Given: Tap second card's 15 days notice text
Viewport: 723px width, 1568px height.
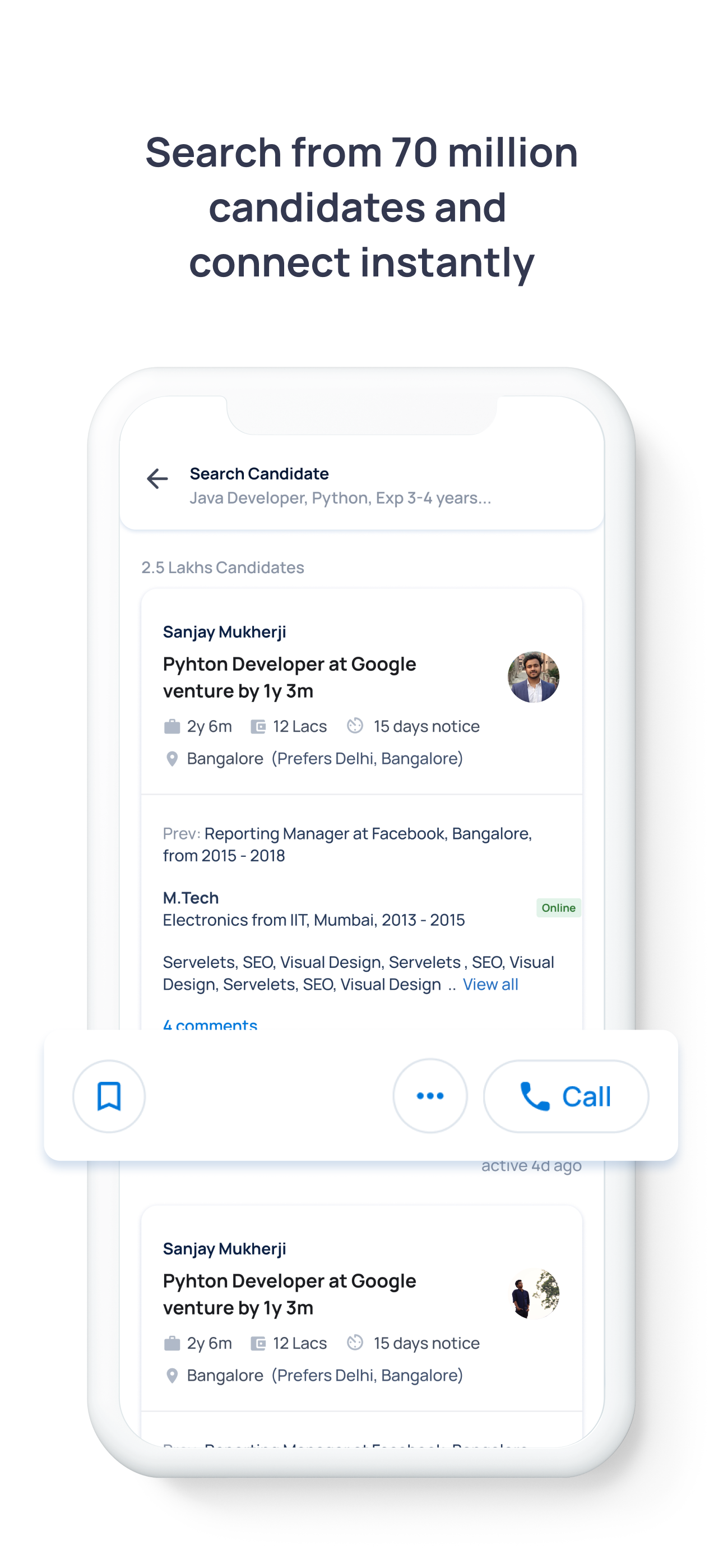Looking at the screenshot, I should point(426,1343).
